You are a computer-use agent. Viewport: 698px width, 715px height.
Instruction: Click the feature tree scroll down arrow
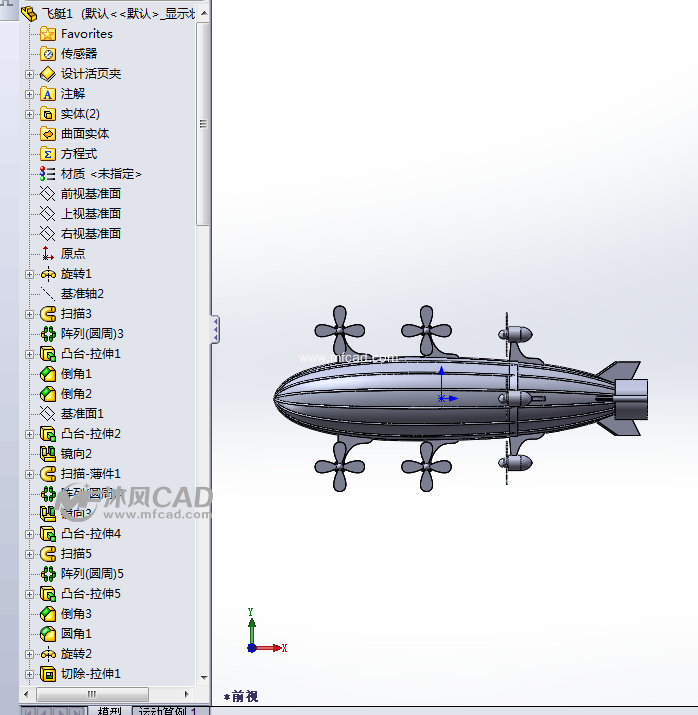pos(204,678)
